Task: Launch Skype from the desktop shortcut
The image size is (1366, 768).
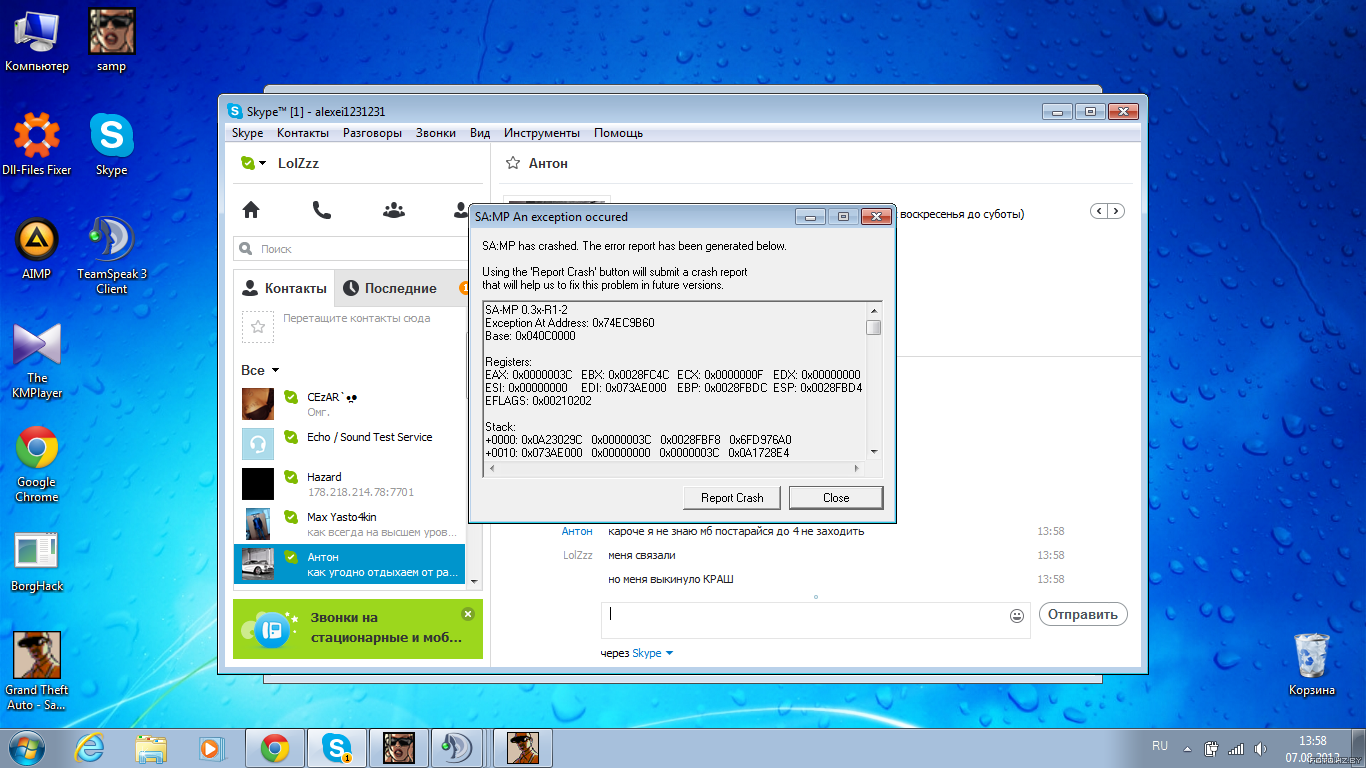Action: 111,144
